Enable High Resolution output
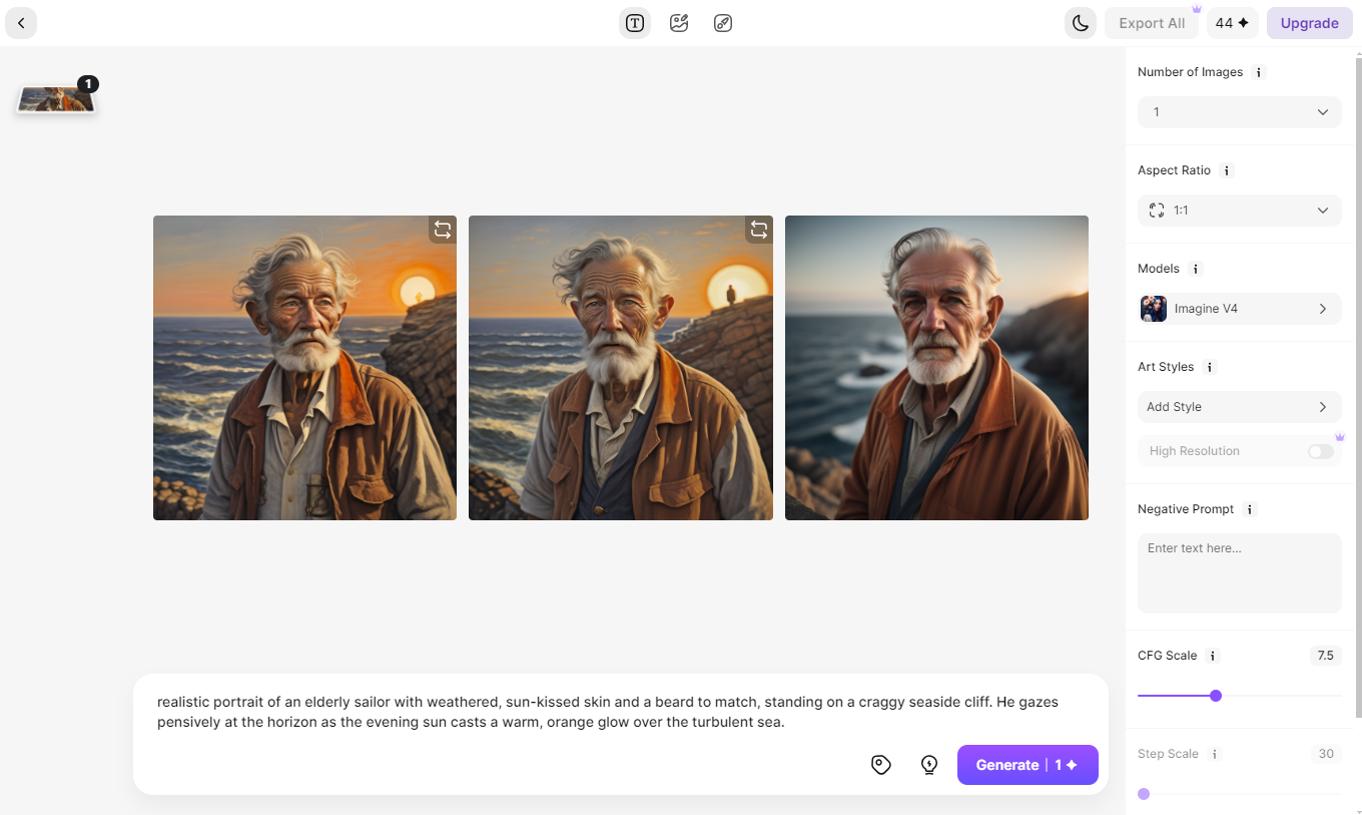 tap(1320, 451)
